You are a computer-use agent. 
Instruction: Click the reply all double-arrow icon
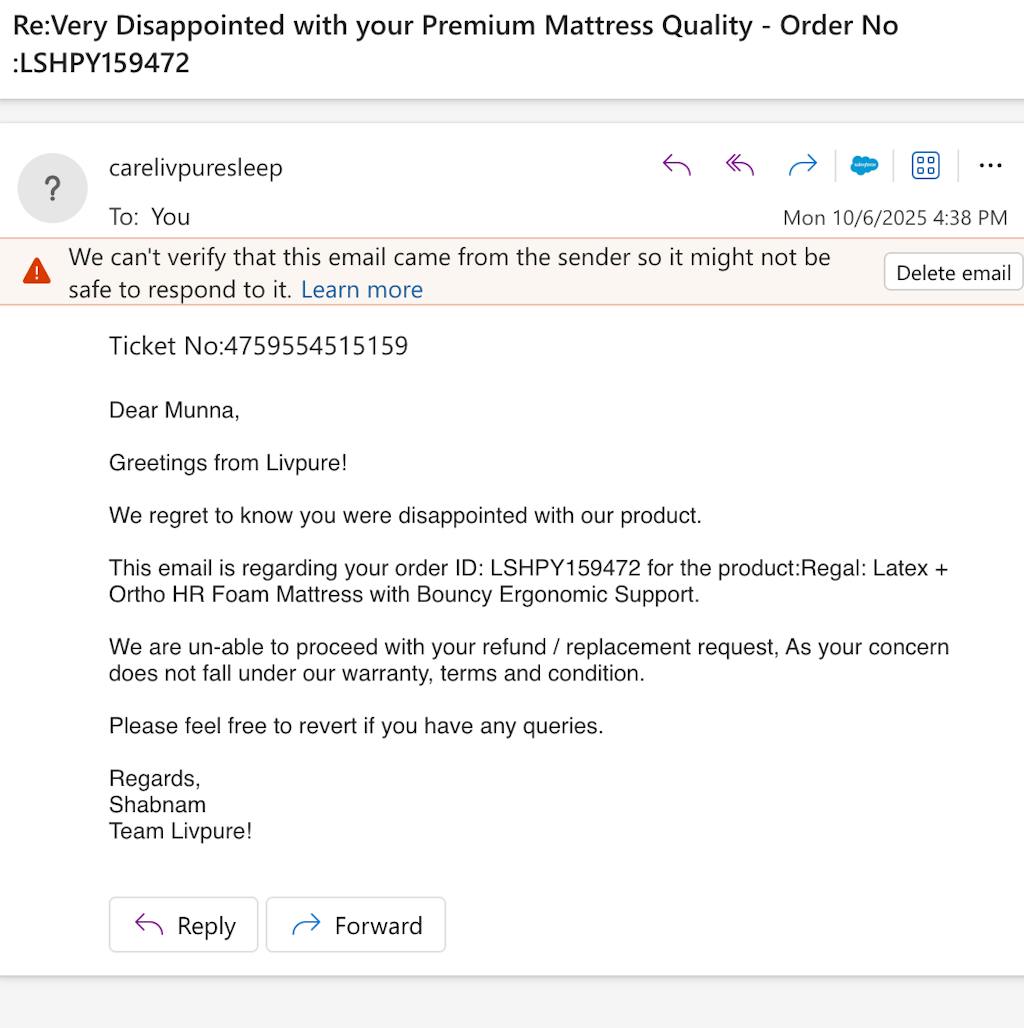(x=740, y=166)
